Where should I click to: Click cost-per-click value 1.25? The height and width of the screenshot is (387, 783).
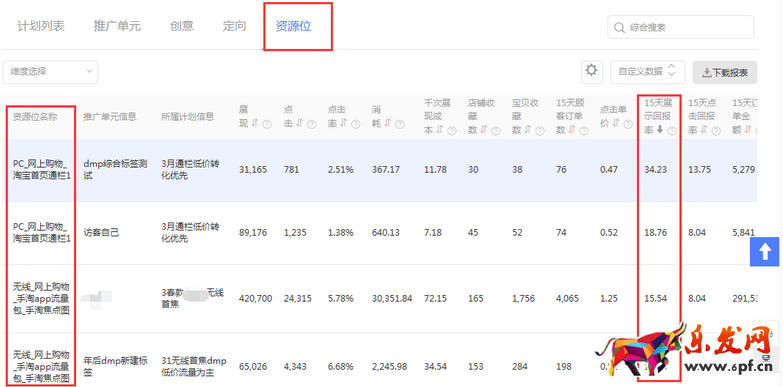click(x=609, y=299)
